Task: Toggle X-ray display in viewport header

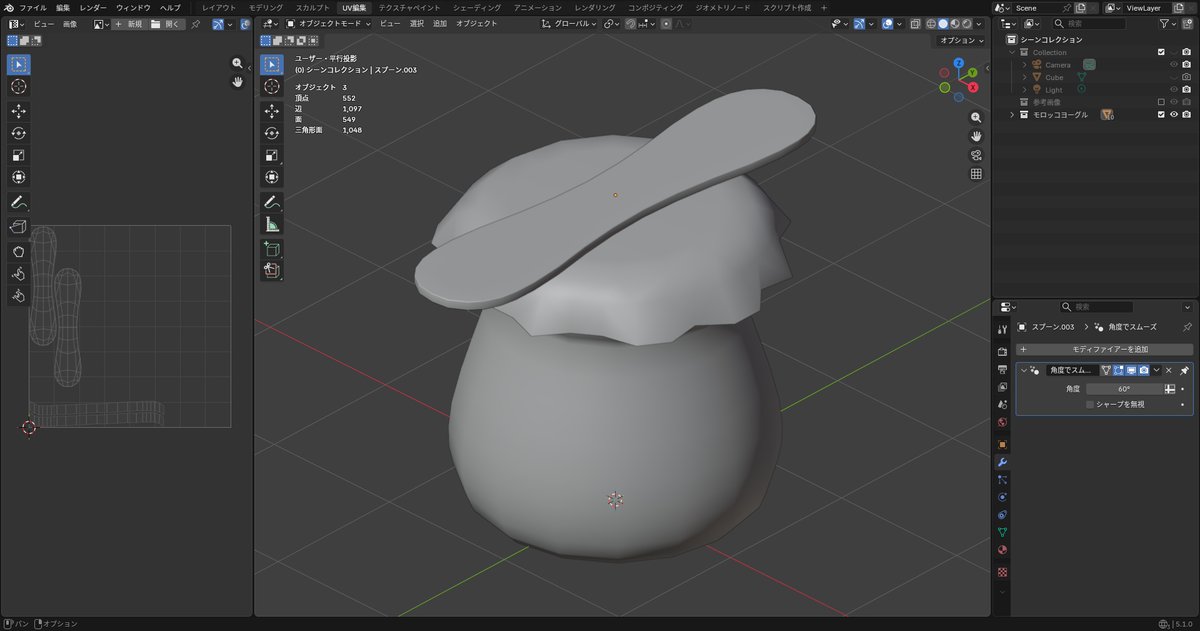Action: click(915, 23)
